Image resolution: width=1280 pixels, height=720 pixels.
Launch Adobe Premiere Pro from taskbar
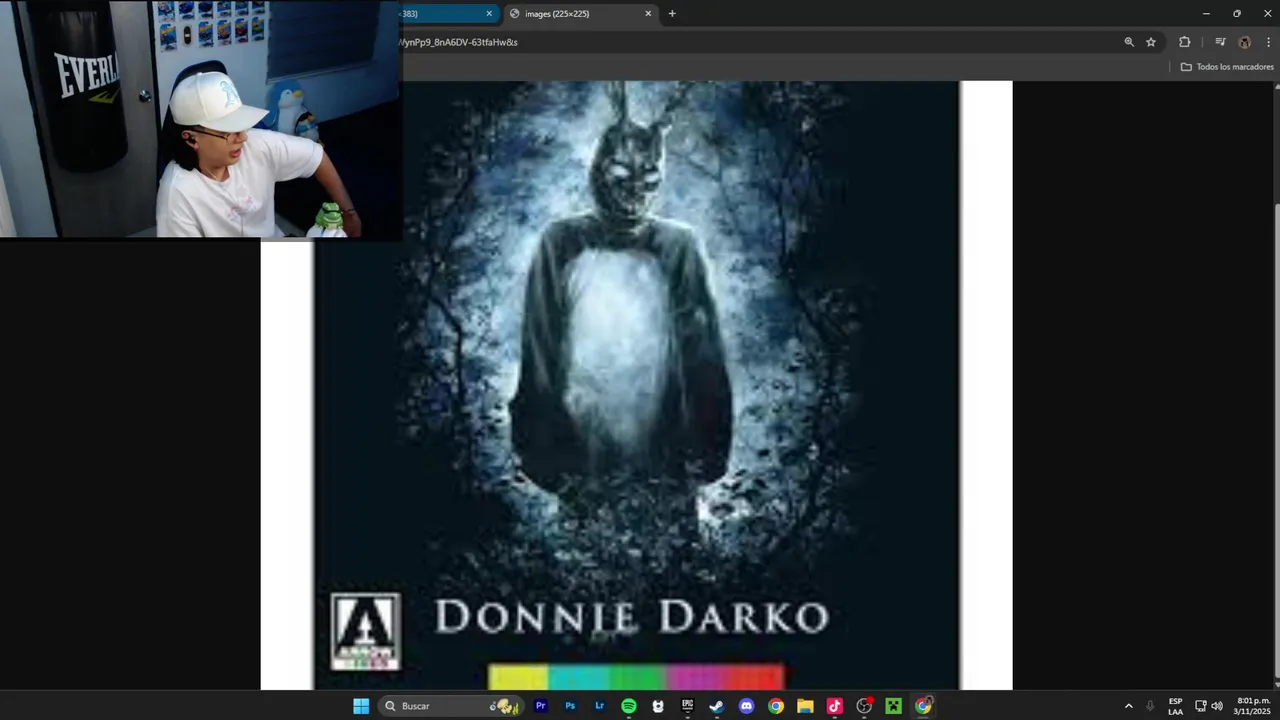540,706
